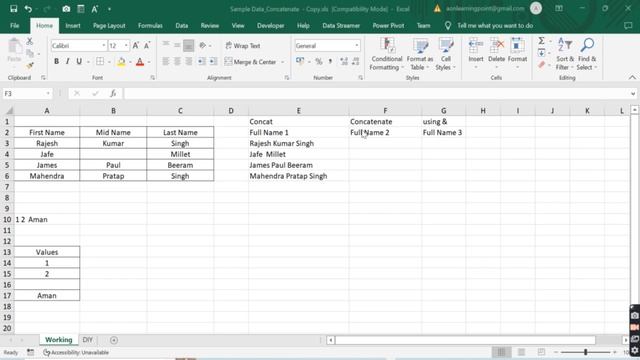
Task: Switch to the Formulas tab
Action: [x=150, y=26]
